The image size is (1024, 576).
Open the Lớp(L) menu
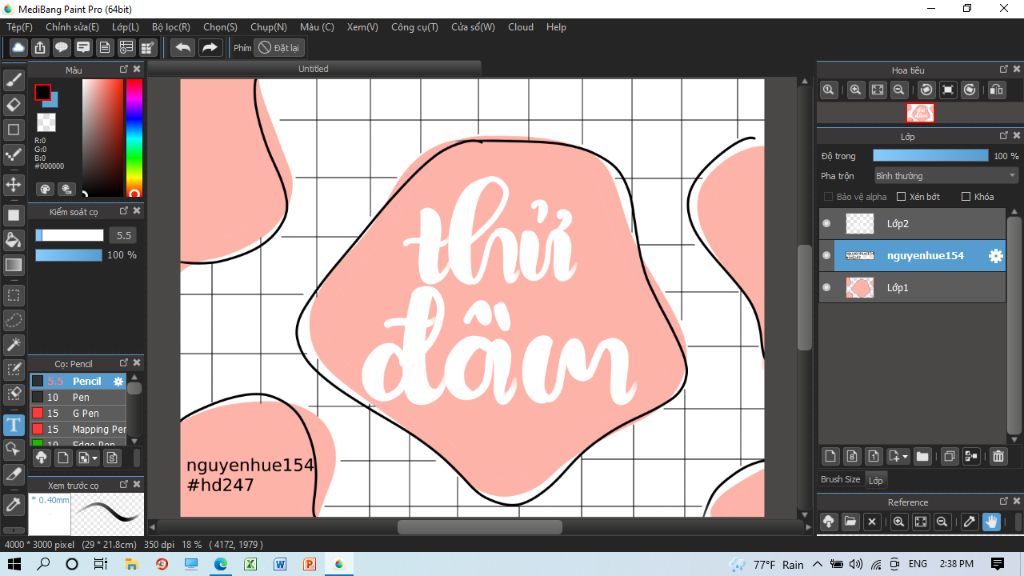tap(125, 27)
